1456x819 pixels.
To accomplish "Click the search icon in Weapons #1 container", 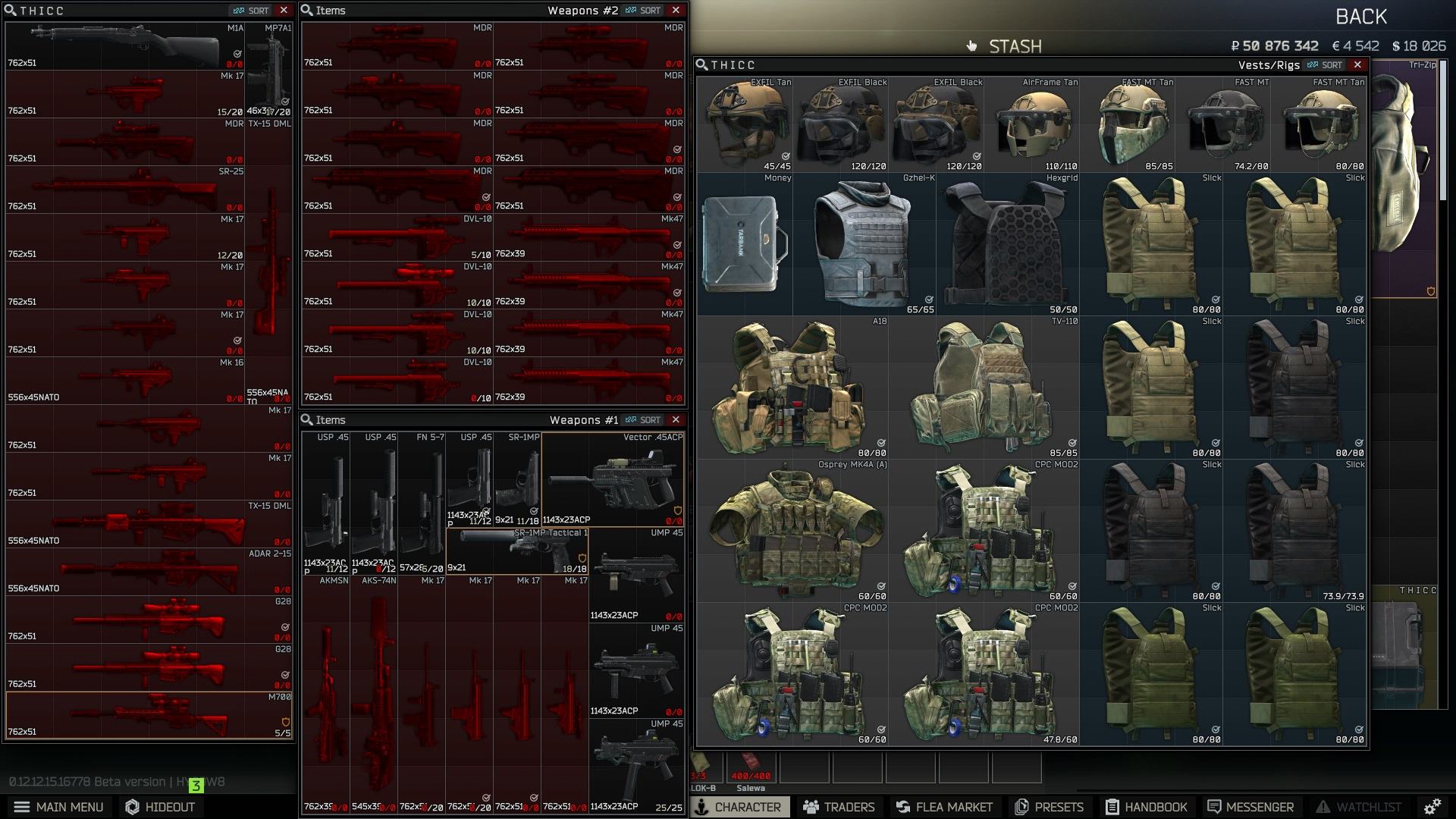I will pyautogui.click(x=307, y=420).
